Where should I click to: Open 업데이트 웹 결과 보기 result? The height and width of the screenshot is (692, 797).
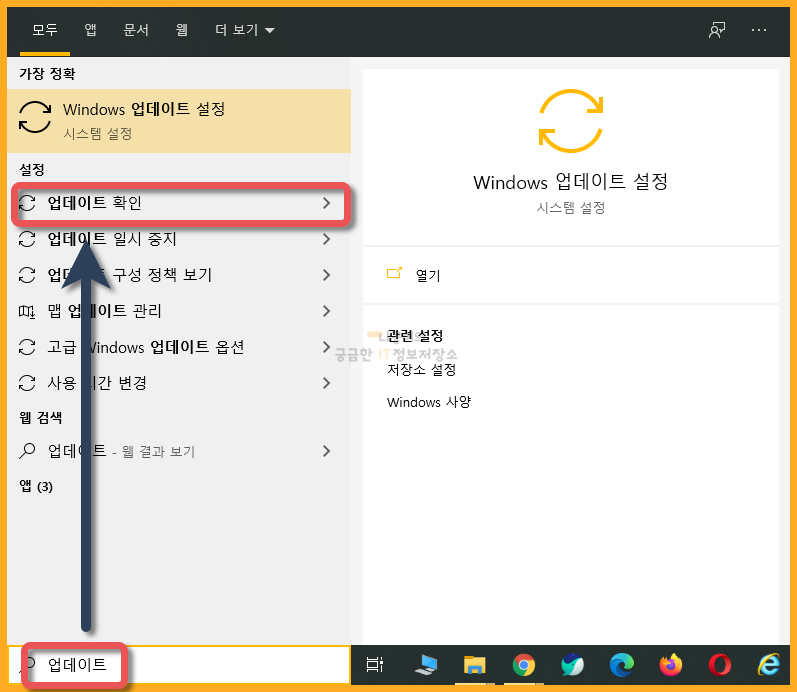click(x=179, y=451)
